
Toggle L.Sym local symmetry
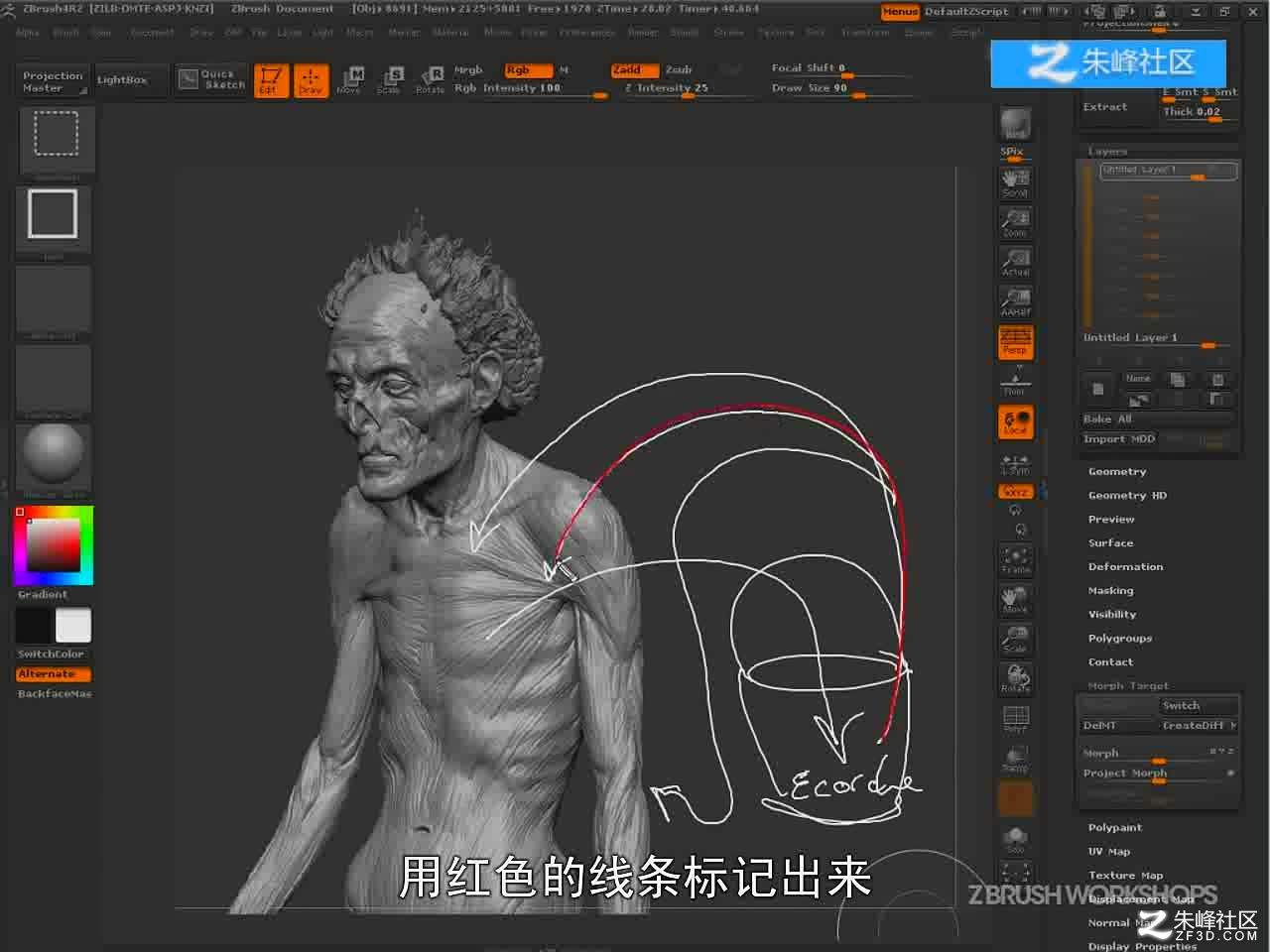[x=1015, y=463]
